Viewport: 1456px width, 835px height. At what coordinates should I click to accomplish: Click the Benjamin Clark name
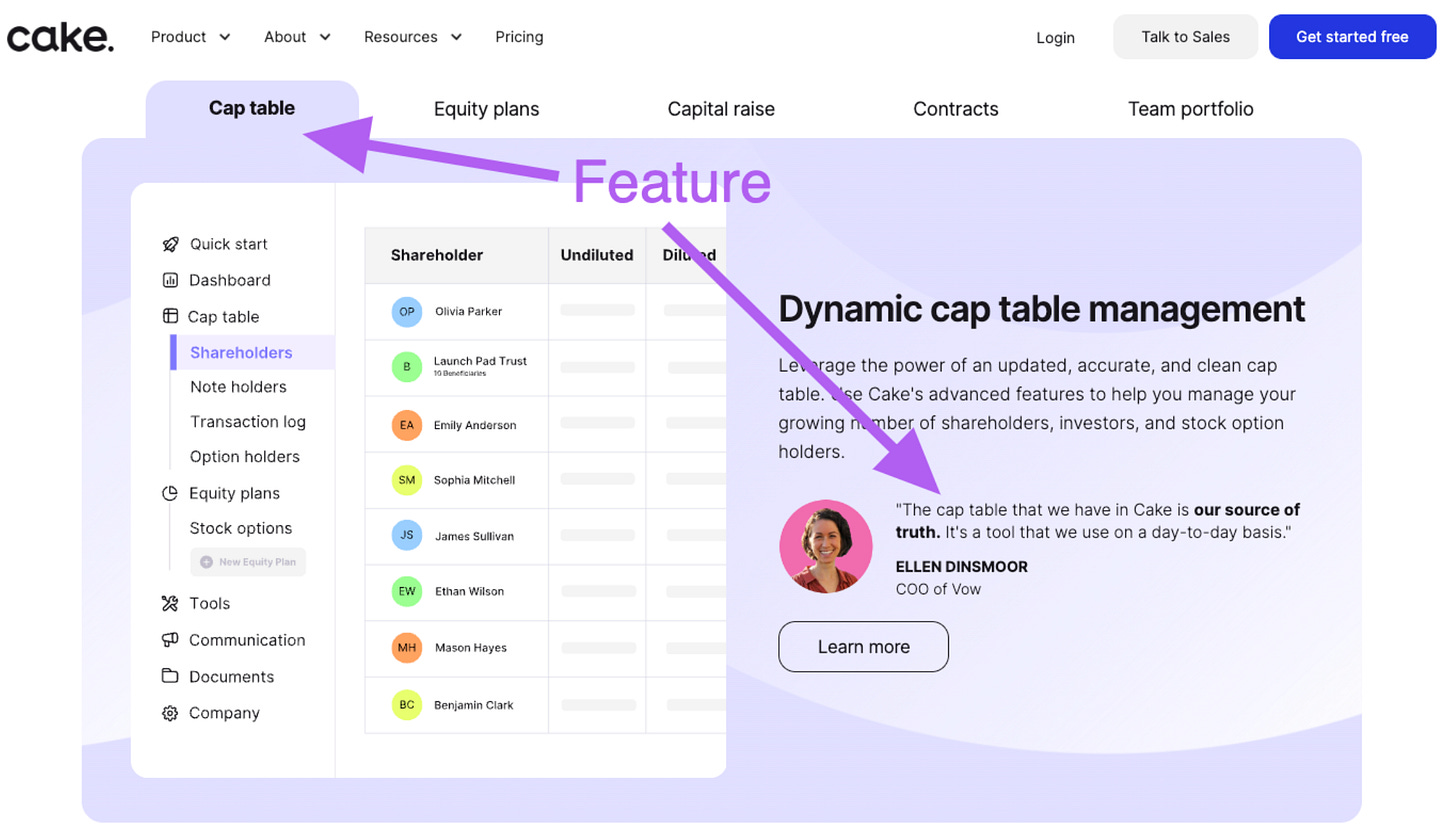click(x=474, y=705)
